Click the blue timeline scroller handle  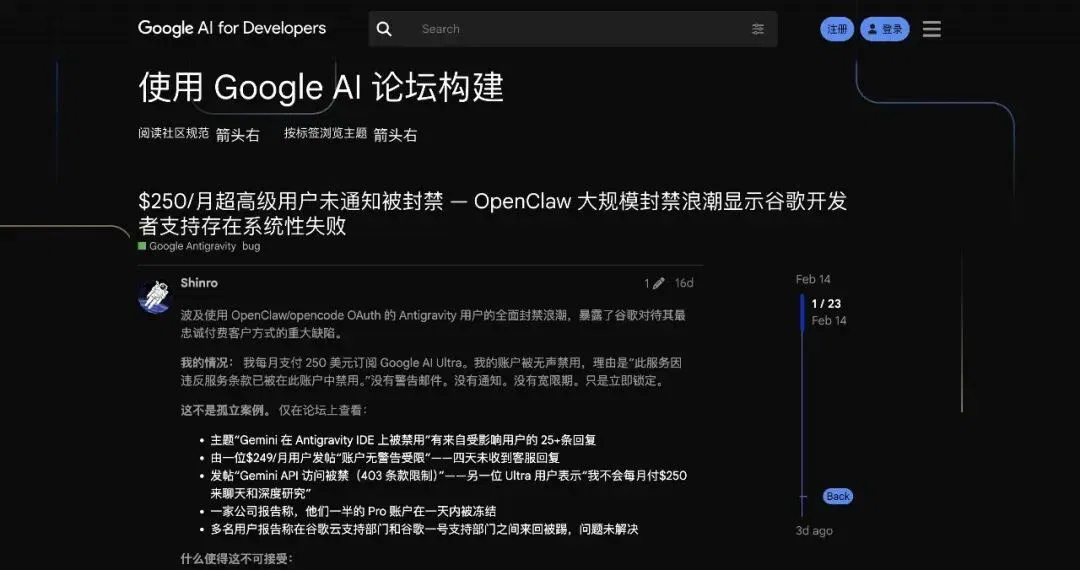802,313
